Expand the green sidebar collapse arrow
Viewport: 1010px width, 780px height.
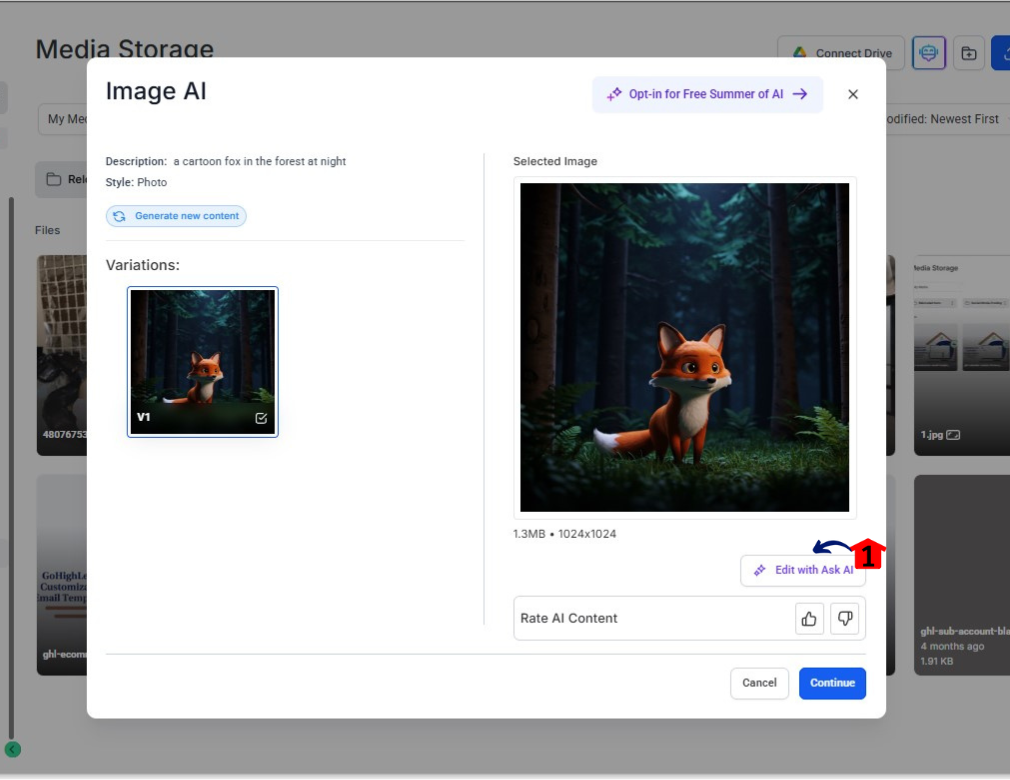click(x=12, y=749)
